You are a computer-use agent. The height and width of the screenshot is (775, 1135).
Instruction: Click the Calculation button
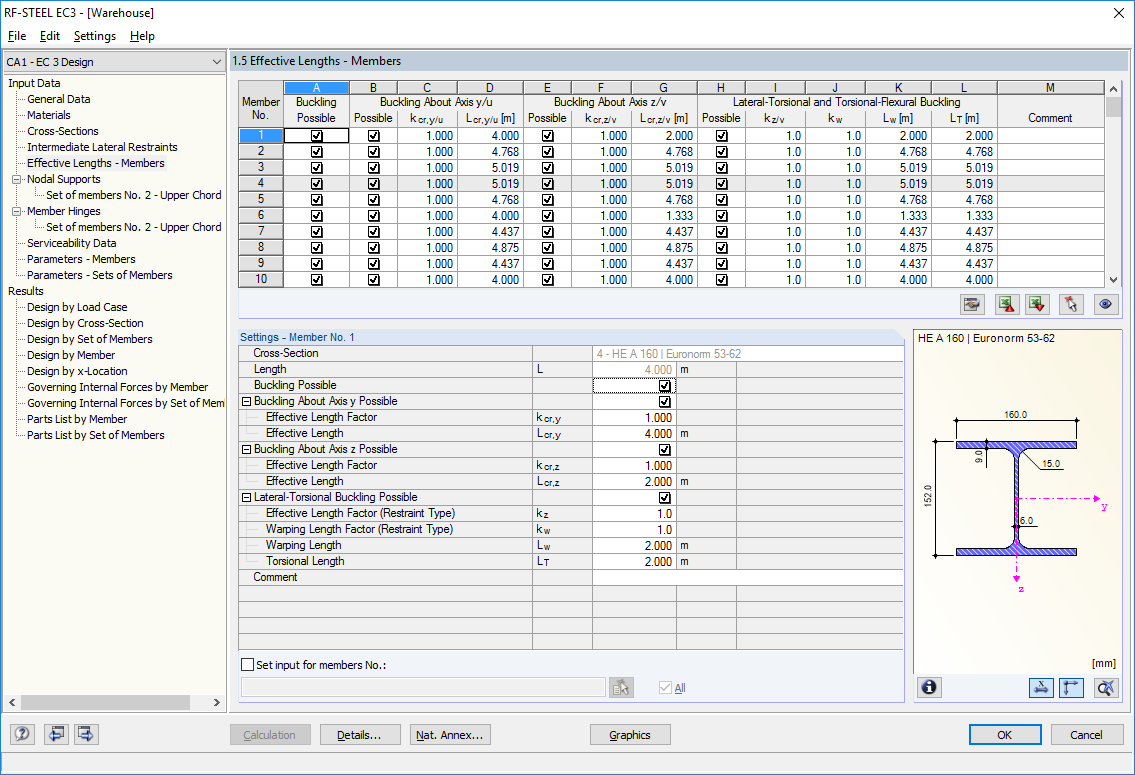click(270, 734)
